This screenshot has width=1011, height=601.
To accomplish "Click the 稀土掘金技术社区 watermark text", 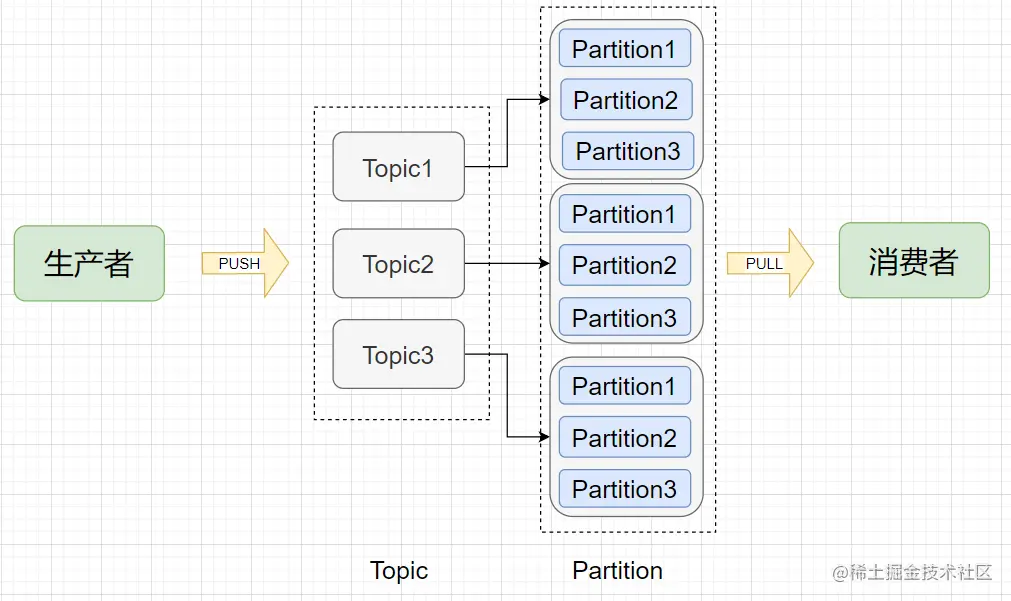I will point(920,572).
